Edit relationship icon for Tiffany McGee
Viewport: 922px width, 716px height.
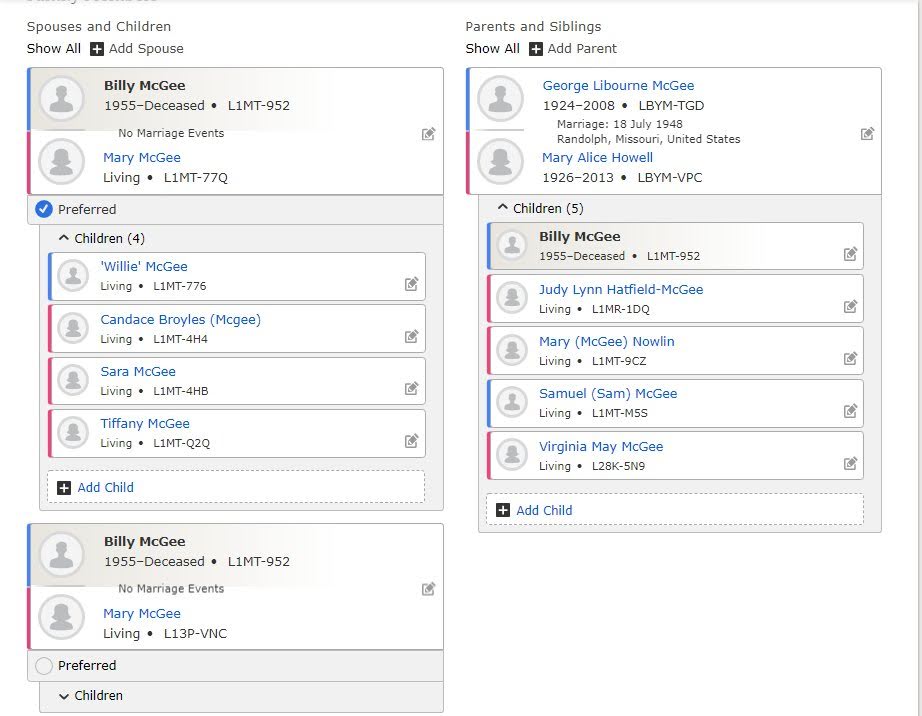tap(411, 440)
